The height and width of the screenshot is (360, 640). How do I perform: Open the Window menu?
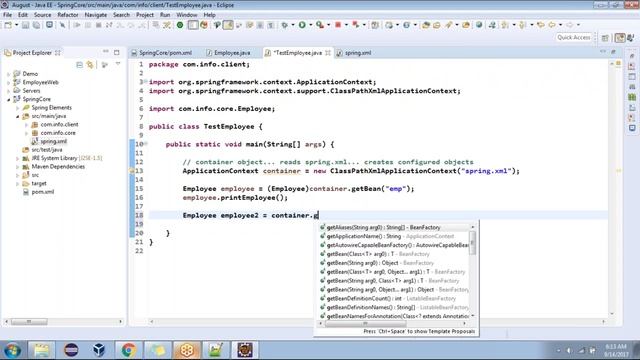[x=187, y=15]
